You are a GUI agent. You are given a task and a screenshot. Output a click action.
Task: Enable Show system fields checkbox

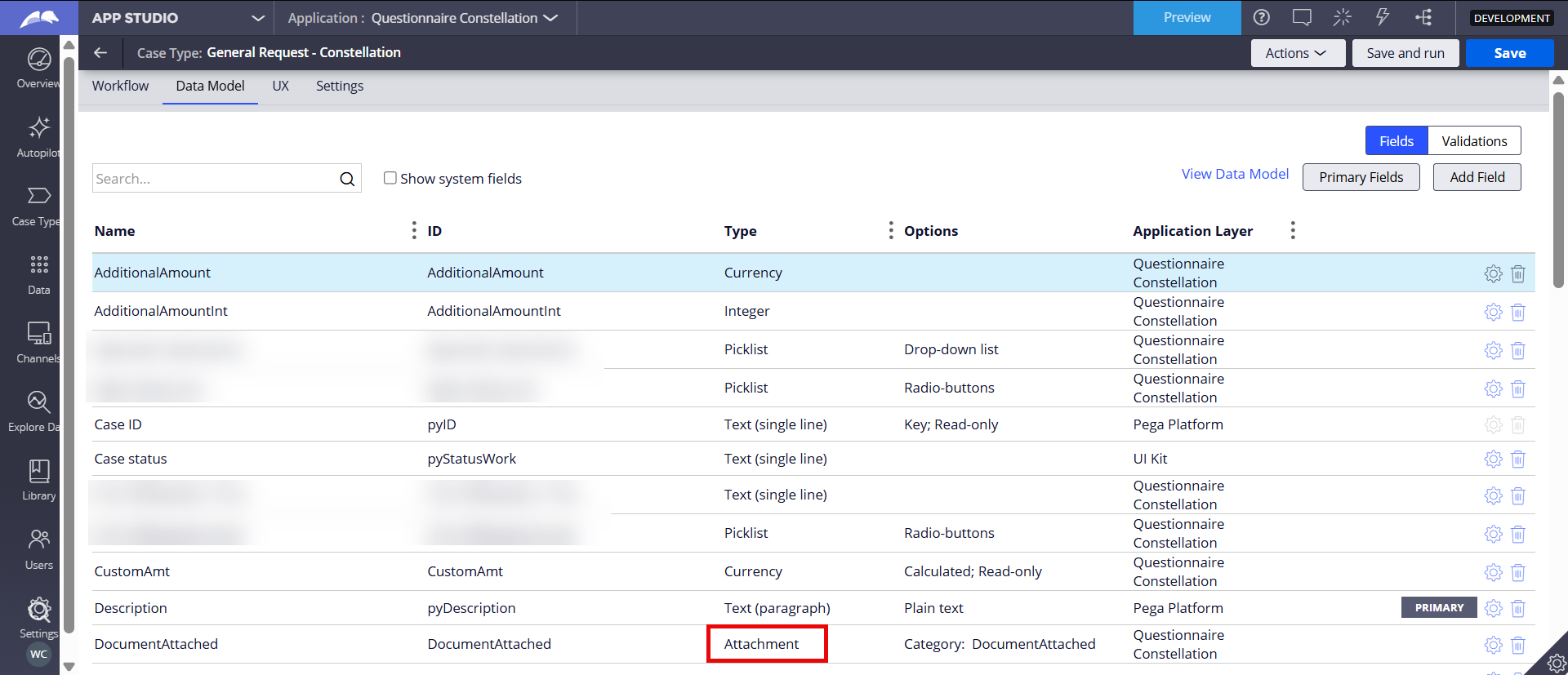pos(390,178)
